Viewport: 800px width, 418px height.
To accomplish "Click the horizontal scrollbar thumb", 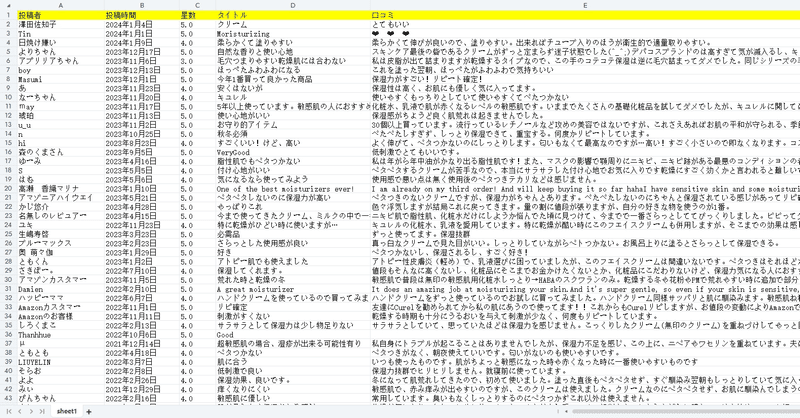I will point(686,411).
